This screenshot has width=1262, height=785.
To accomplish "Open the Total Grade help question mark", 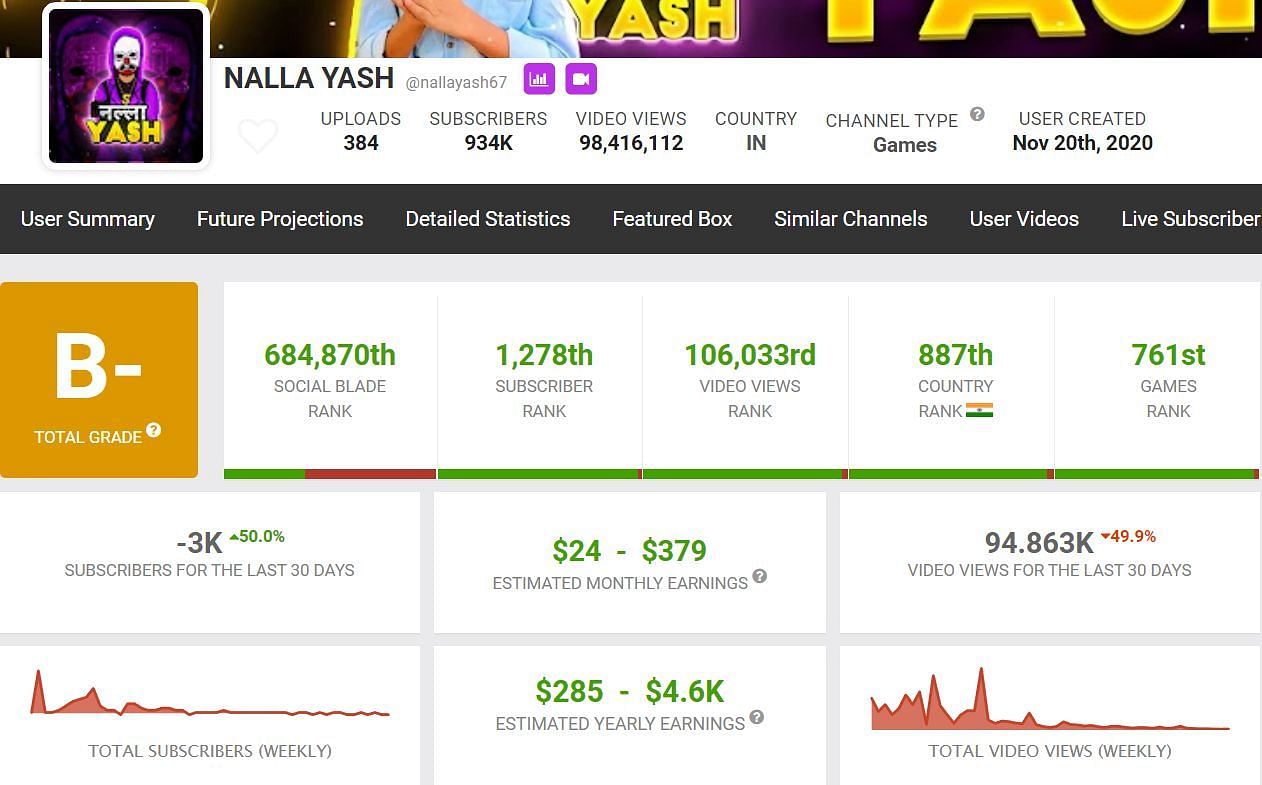I will pos(153,430).
